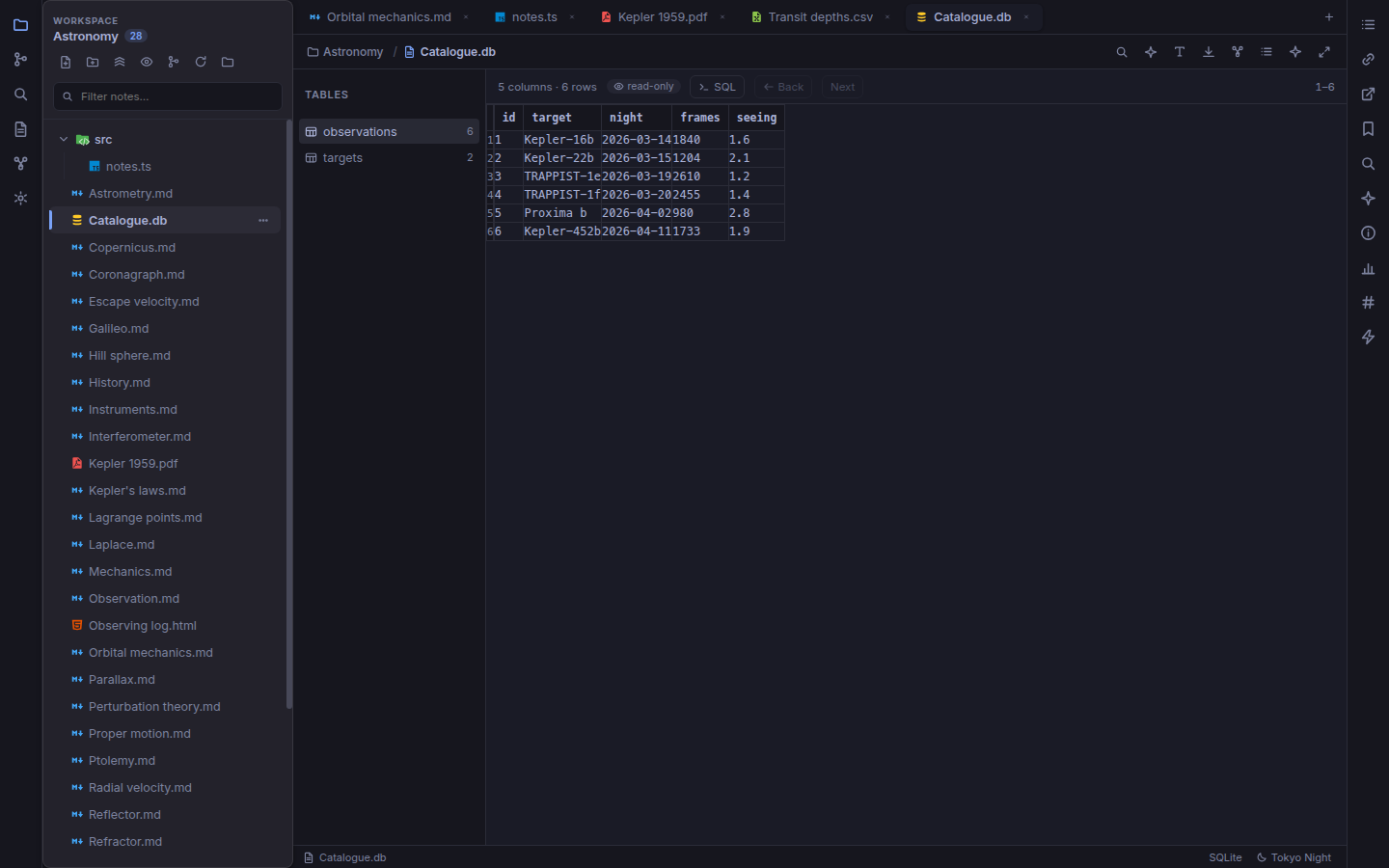
Task: Open the info circle icon panel
Action: [x=1368, y=233]
